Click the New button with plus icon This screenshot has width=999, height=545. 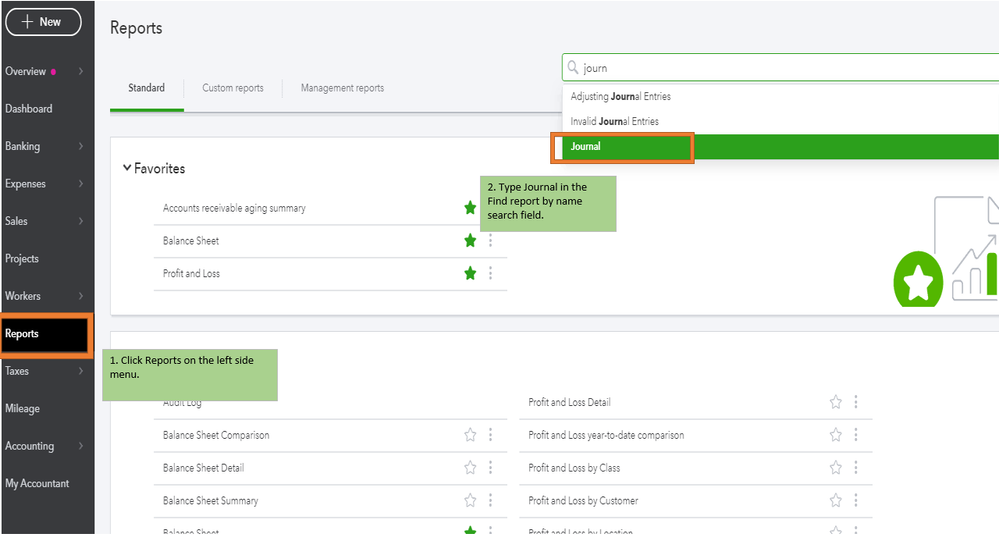pyautogui.click(x=41, y=22)
